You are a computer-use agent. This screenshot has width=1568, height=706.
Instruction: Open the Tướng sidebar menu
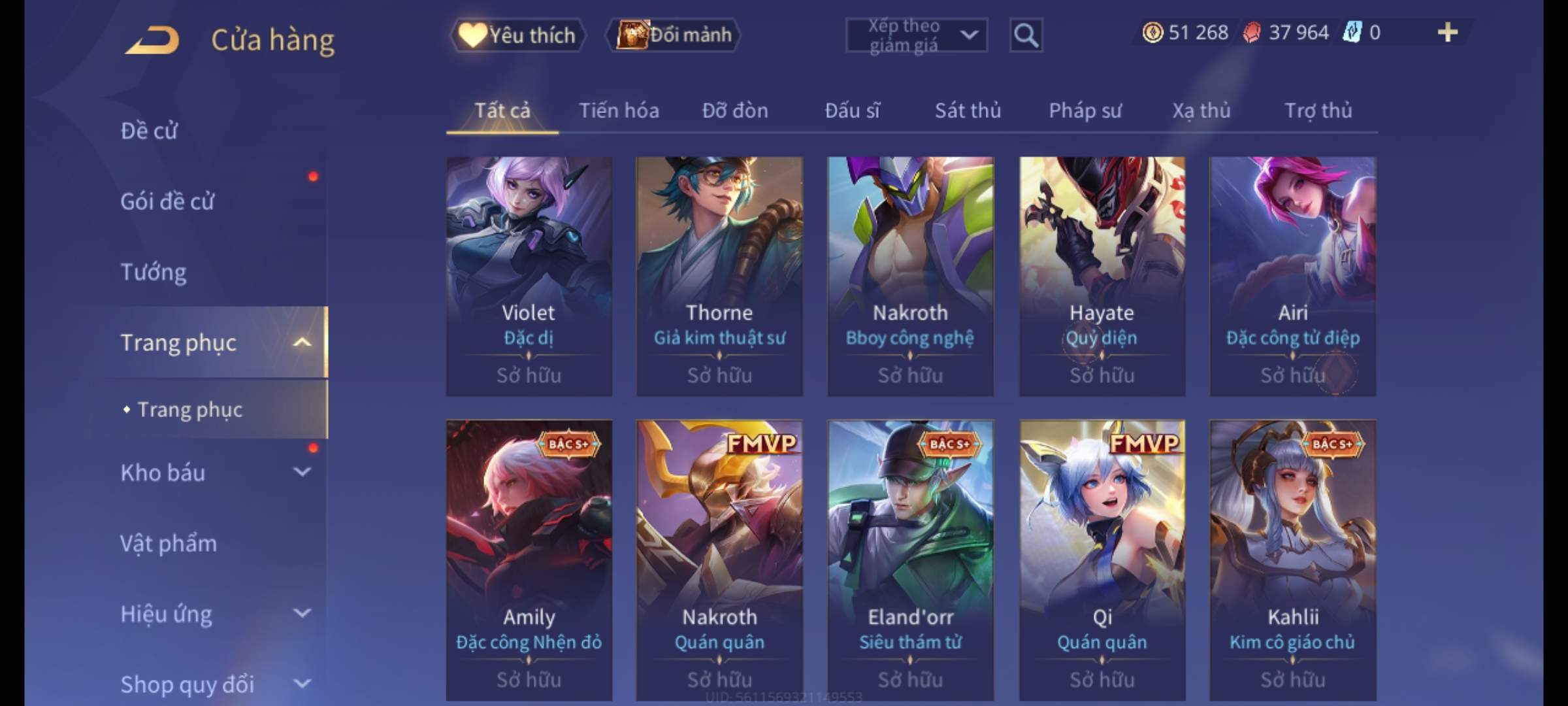click(x=154, y=271)
